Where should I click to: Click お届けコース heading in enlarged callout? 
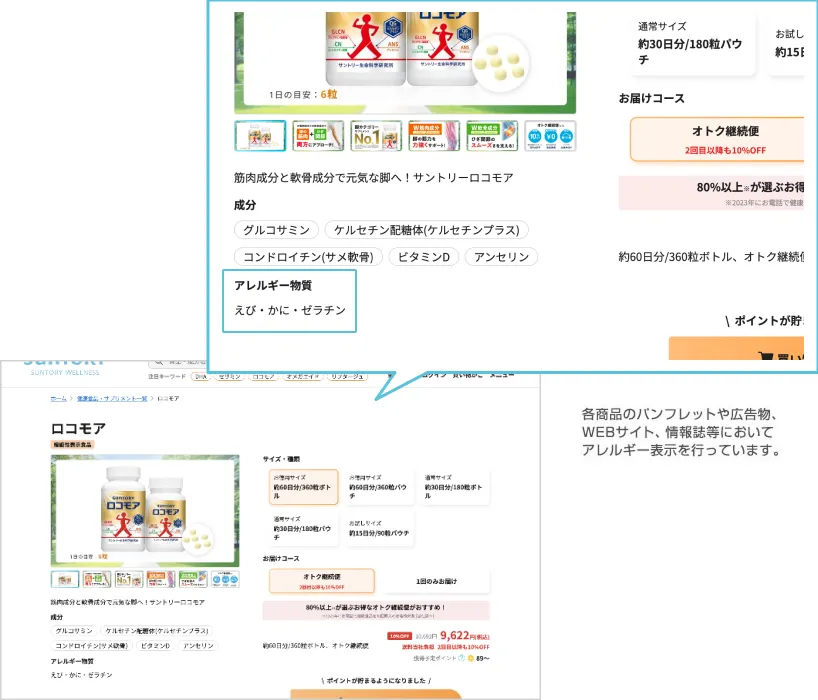652,98
